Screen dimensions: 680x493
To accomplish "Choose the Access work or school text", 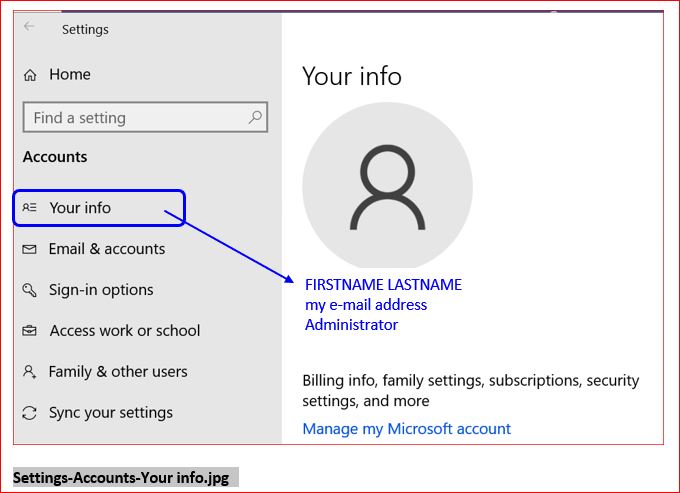I will pos(125,331).
